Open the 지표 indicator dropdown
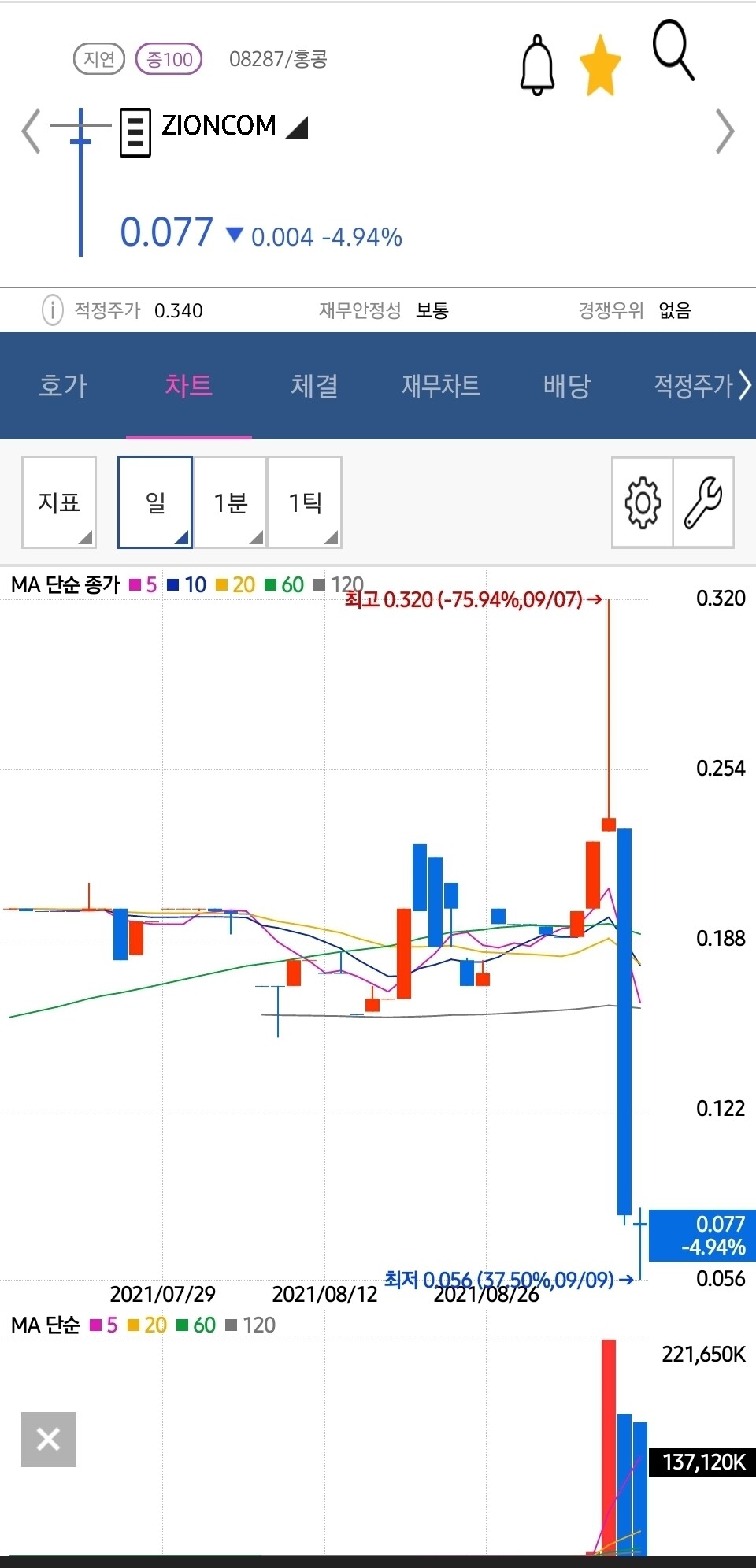 point(59,502)
